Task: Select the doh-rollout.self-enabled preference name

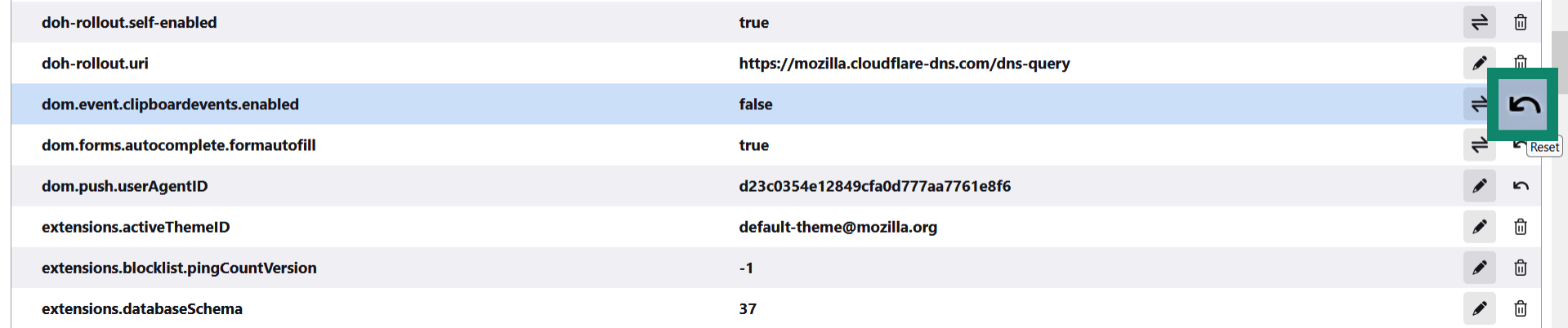Action: click(x=129, y=23)
